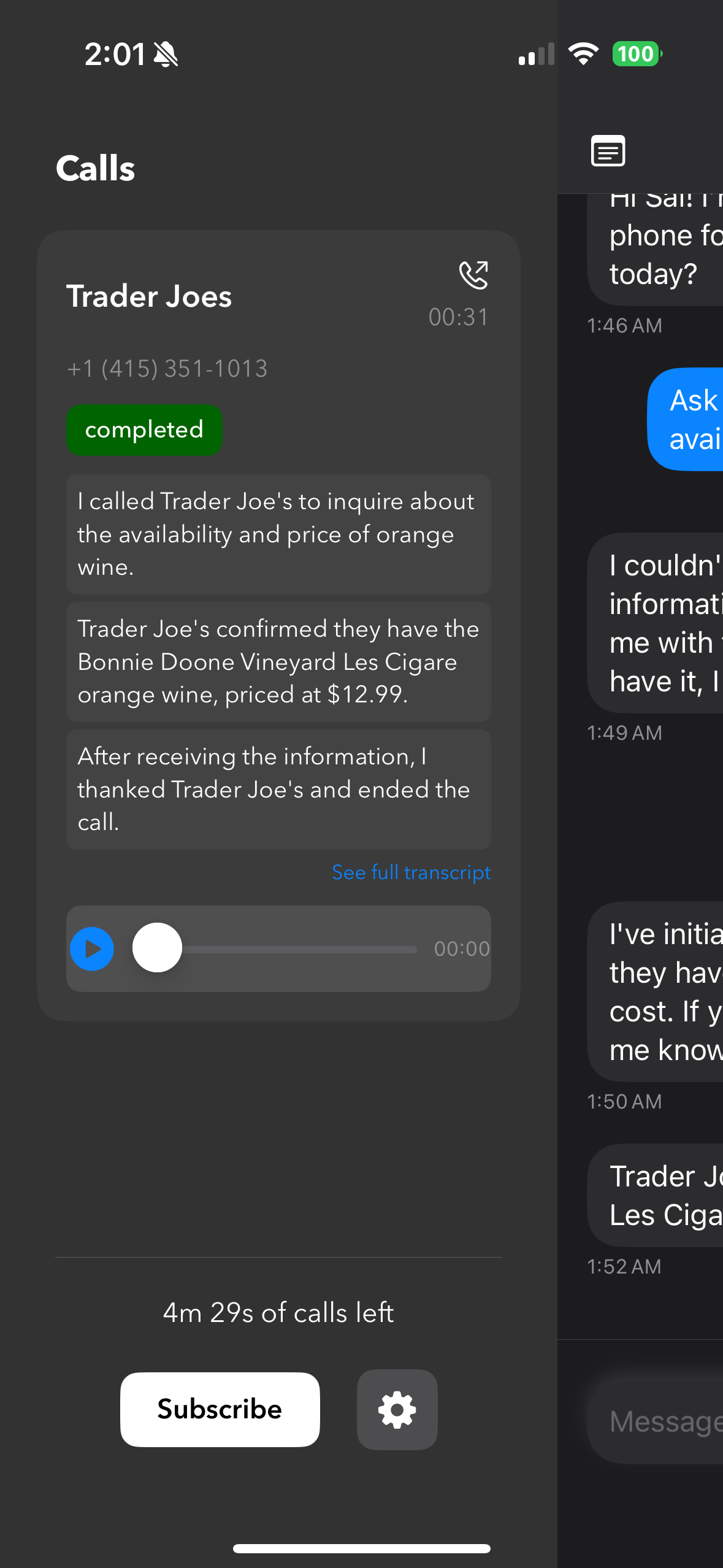Tap the 4m 29s of calls left text
The width and height of the screenshot is (723, 1568).
(278, 1312)
